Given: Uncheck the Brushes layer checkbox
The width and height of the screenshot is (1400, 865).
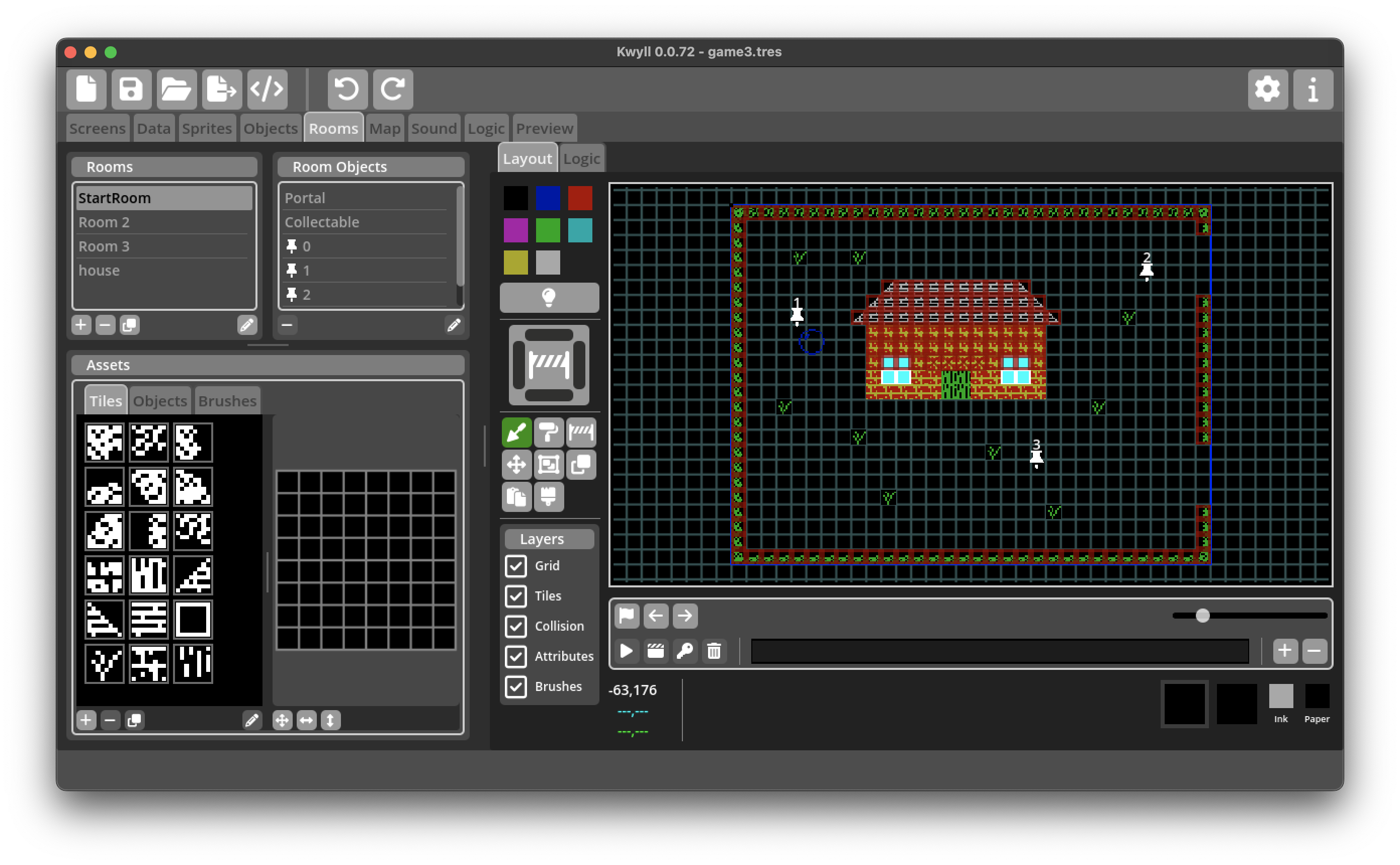Looking at the screenshot, I should 516,686.
